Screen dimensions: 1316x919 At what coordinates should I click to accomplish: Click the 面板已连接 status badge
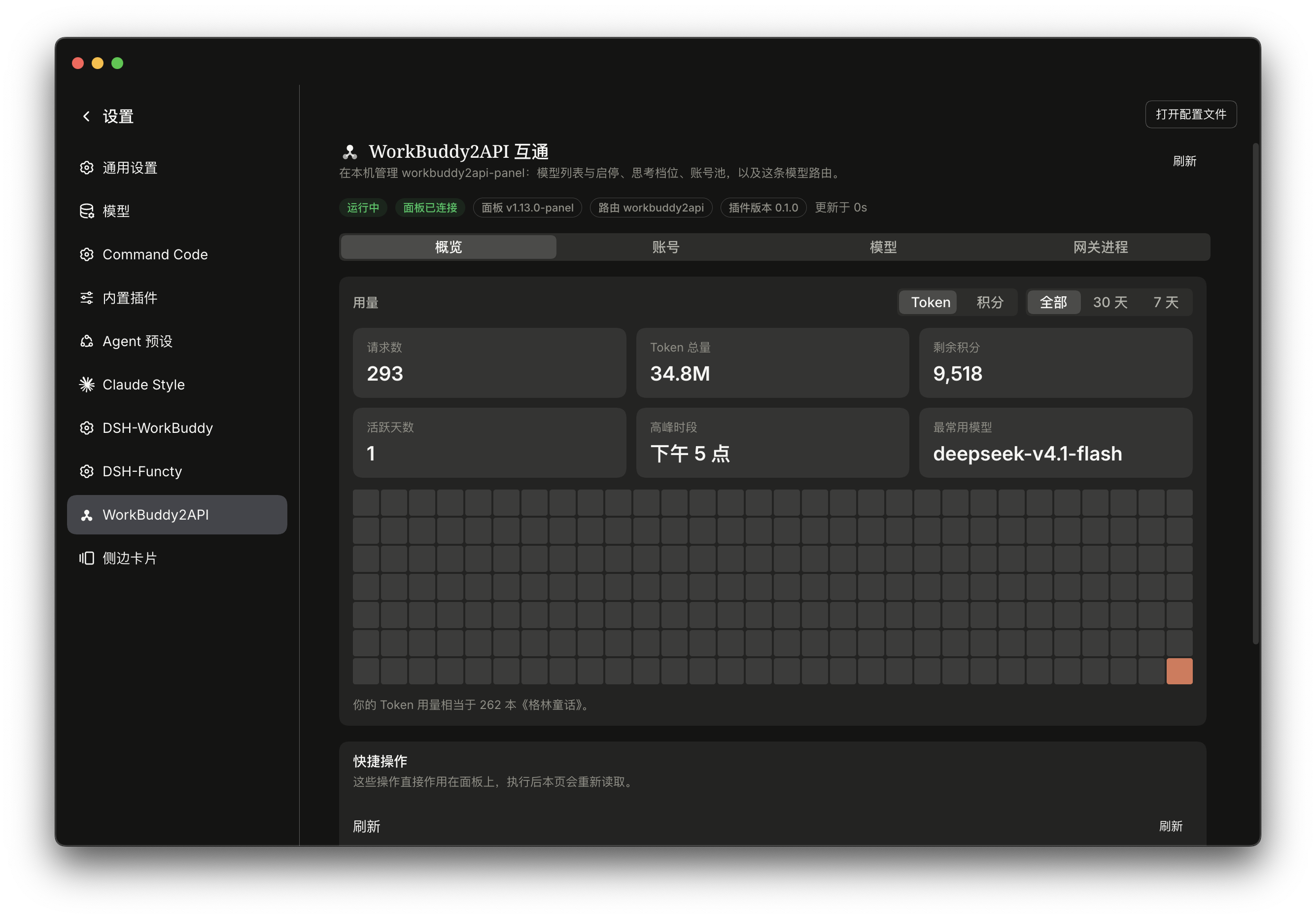tap(430, 208)
